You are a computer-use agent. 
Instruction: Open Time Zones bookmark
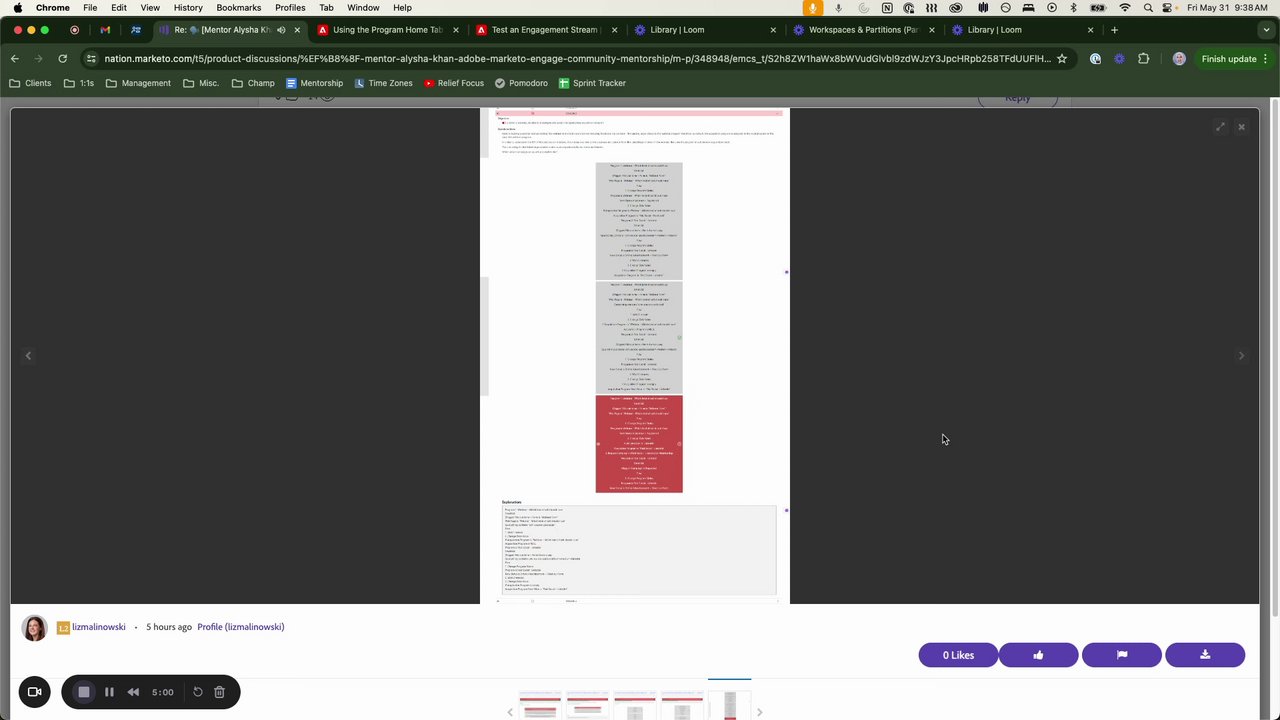pos(383,83)
